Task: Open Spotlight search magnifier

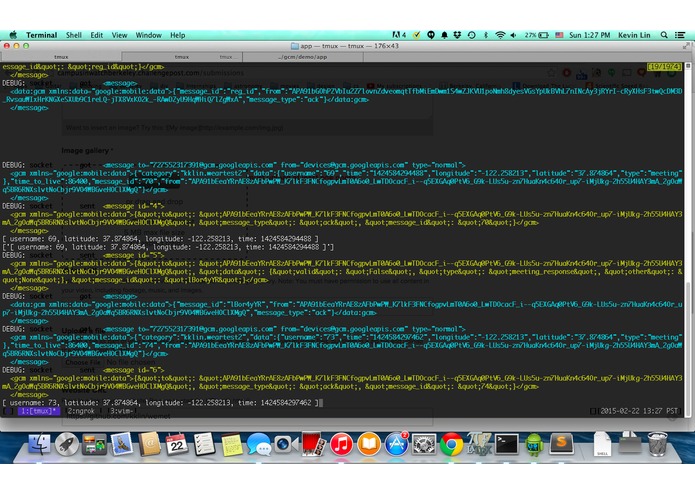Action: click(x=664, y=35)
